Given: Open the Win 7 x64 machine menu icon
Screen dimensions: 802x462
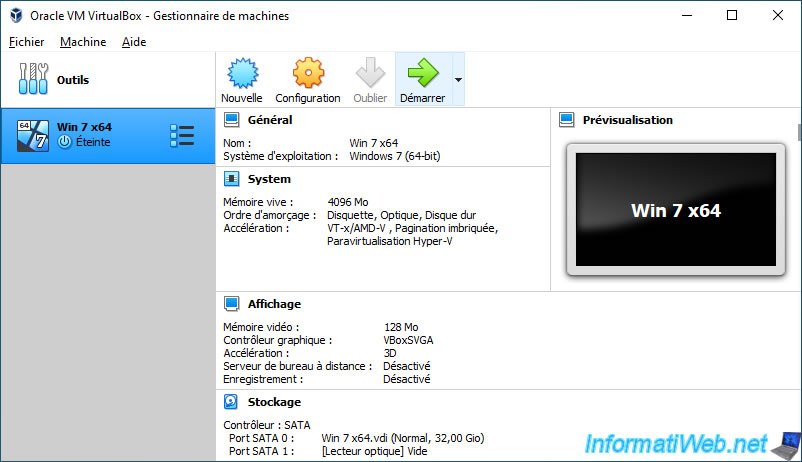Looking at the screenshot, I should [182, 135].
